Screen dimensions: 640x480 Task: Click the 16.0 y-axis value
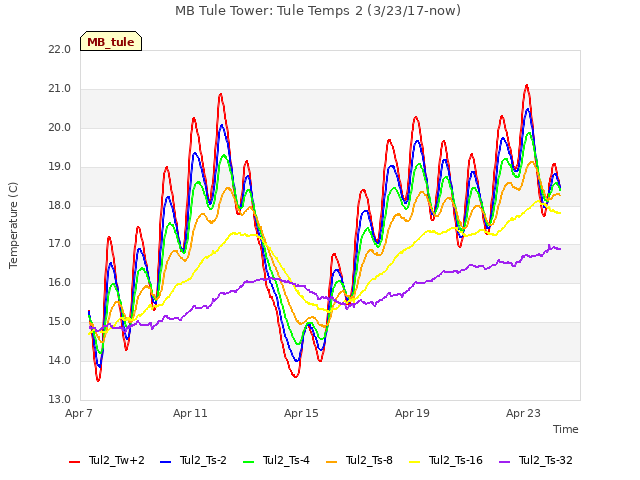click(x=60, y=283)
